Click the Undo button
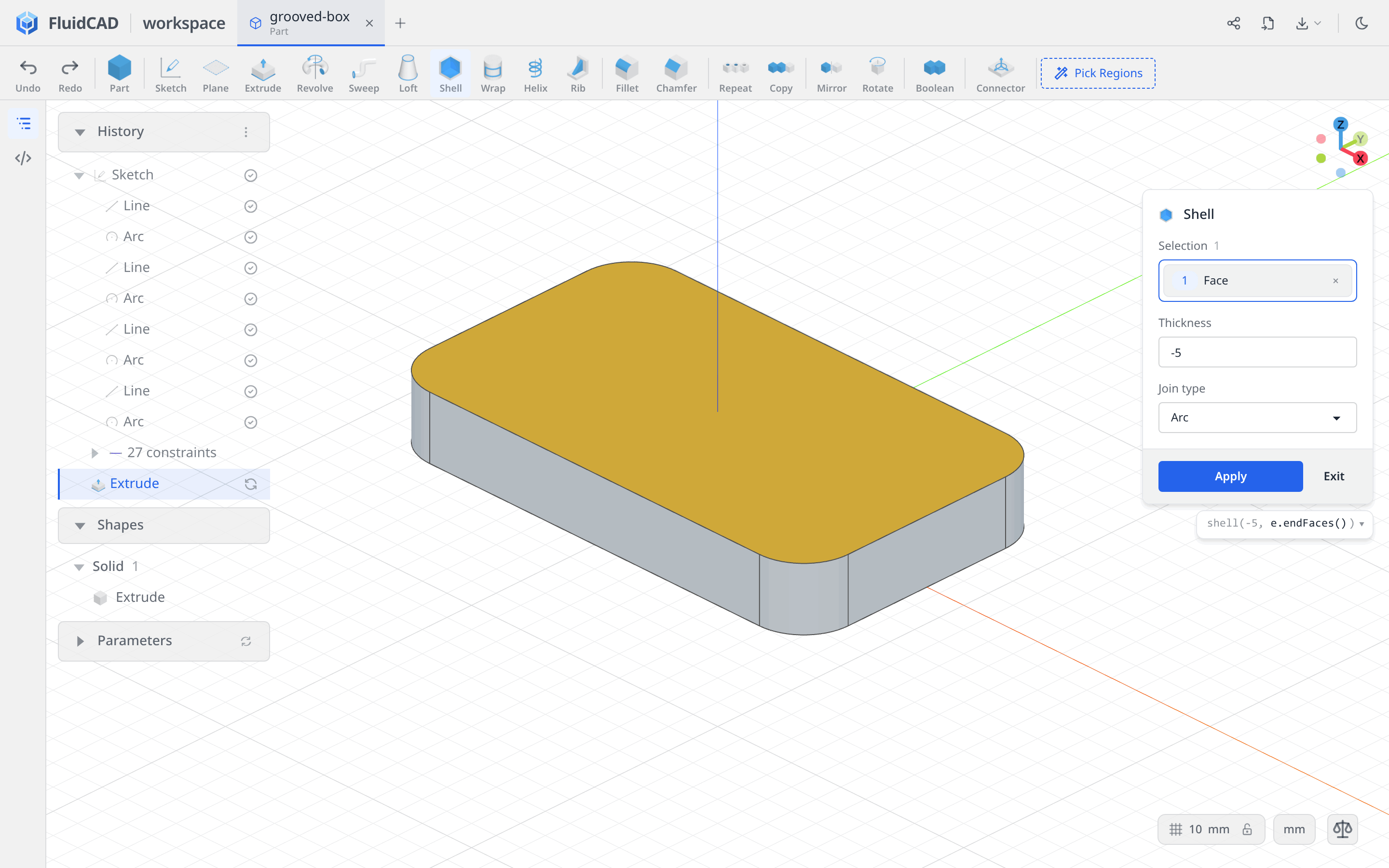1389x868 pixels. point(27,74)
